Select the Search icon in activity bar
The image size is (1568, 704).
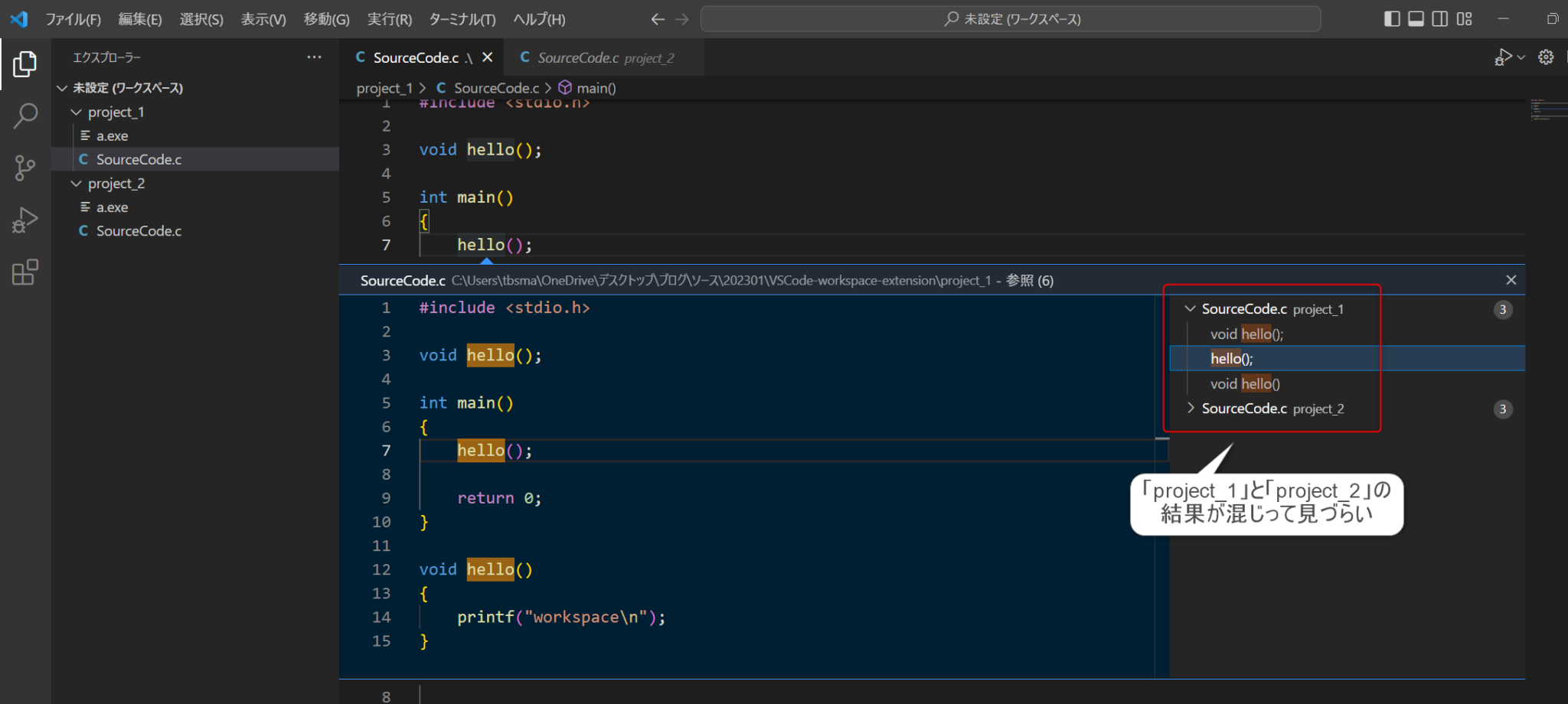[x=25, y=116]
